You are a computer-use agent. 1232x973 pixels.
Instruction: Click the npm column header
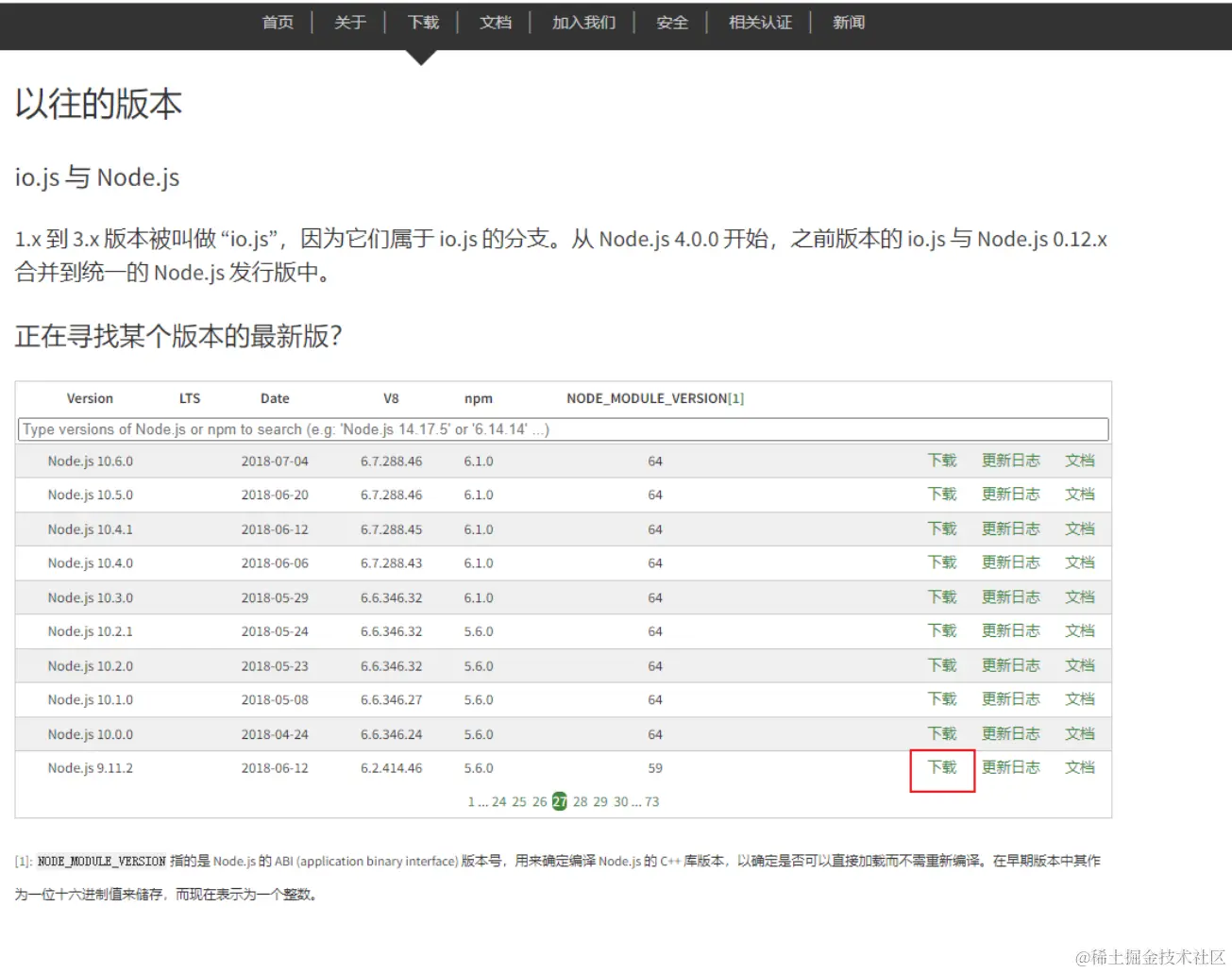point(479,399)
